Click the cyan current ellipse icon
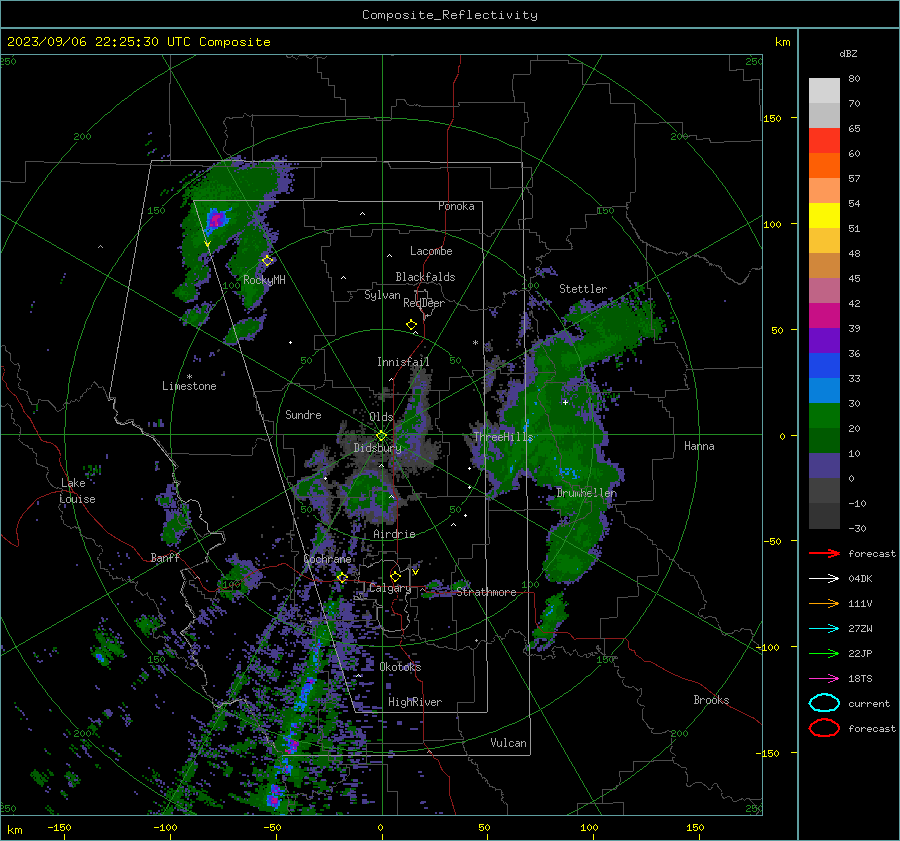Viewport: 900px width, 841px height. 824,703
